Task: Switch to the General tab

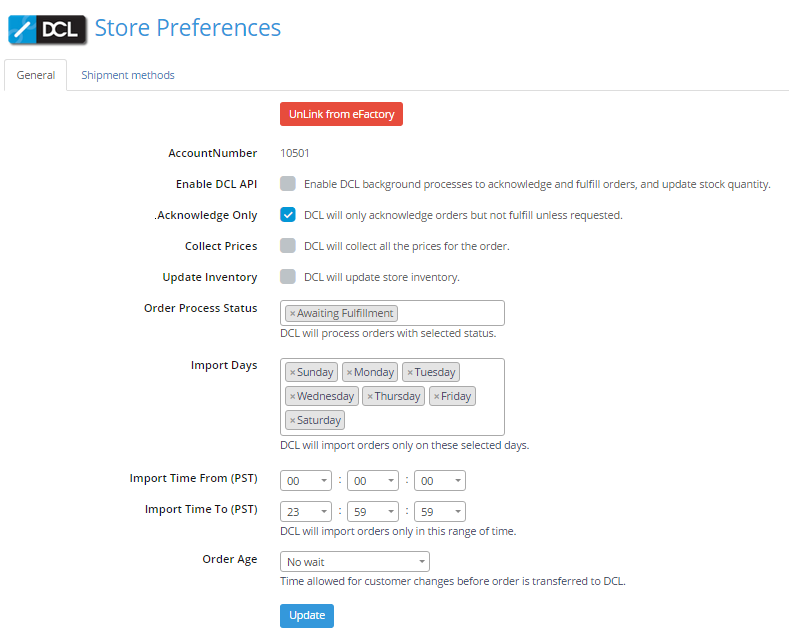Action: point(36,75)
